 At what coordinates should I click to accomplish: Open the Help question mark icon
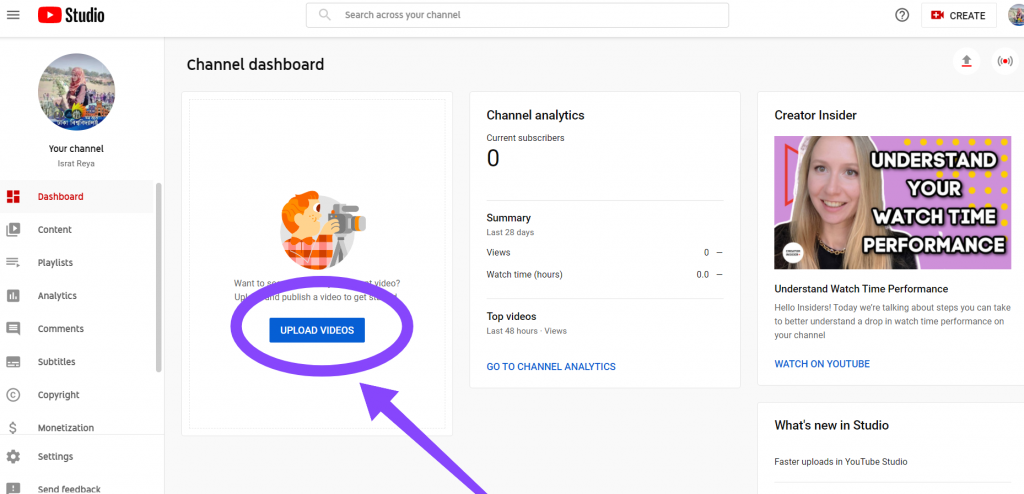pos(901,15)
